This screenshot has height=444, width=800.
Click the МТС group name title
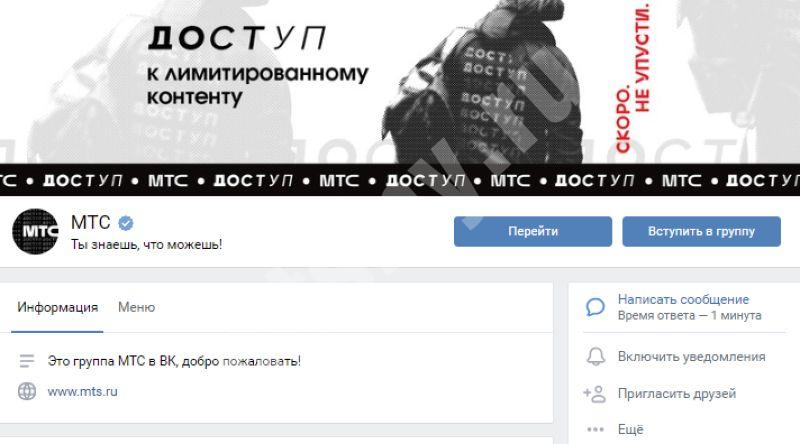click(x=90, y=223)
